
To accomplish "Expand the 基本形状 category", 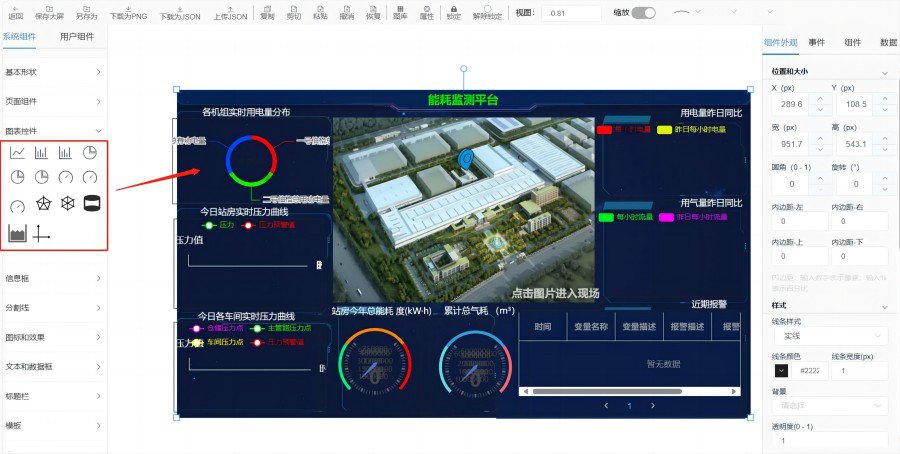I will (53, 72).
